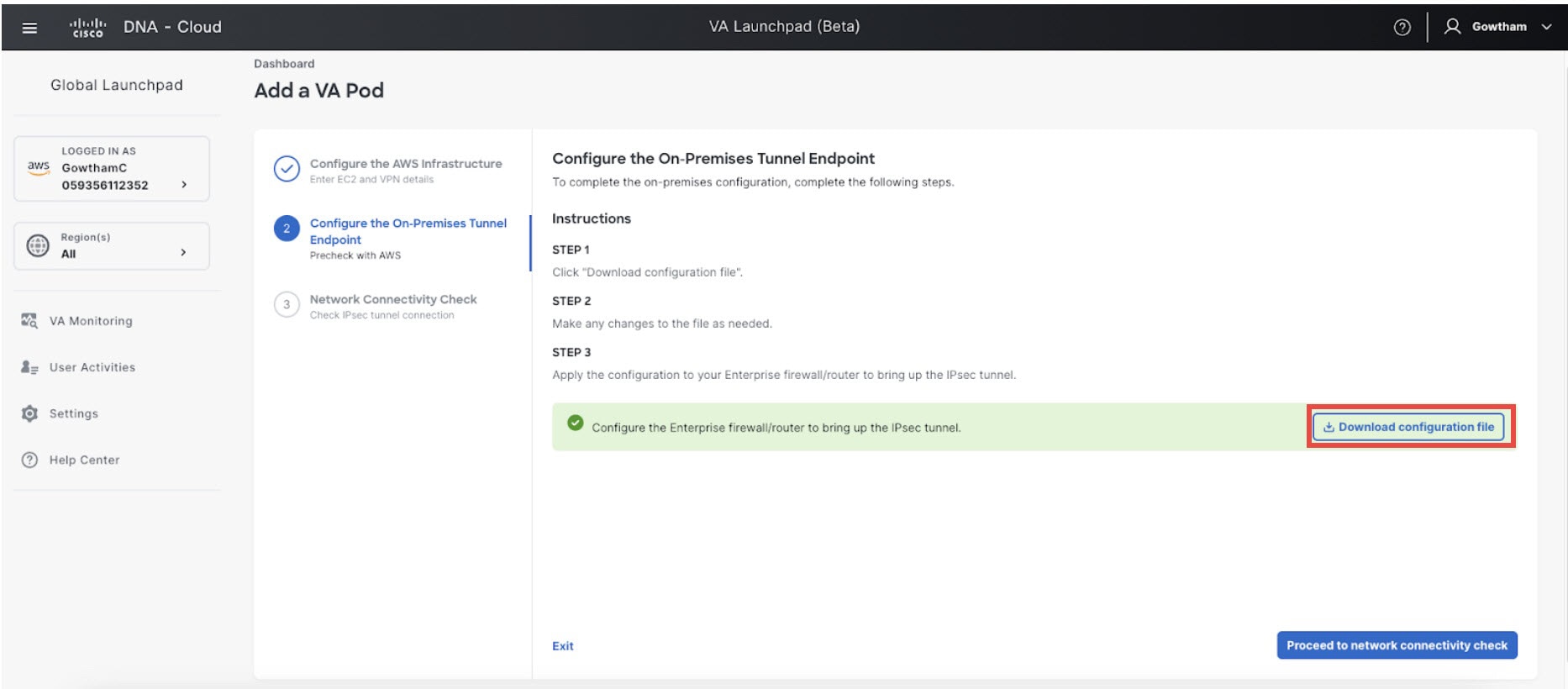This screenshot has height=689, width=1568.
Task: Click the STEP 1 label
Action: [571, 250]
